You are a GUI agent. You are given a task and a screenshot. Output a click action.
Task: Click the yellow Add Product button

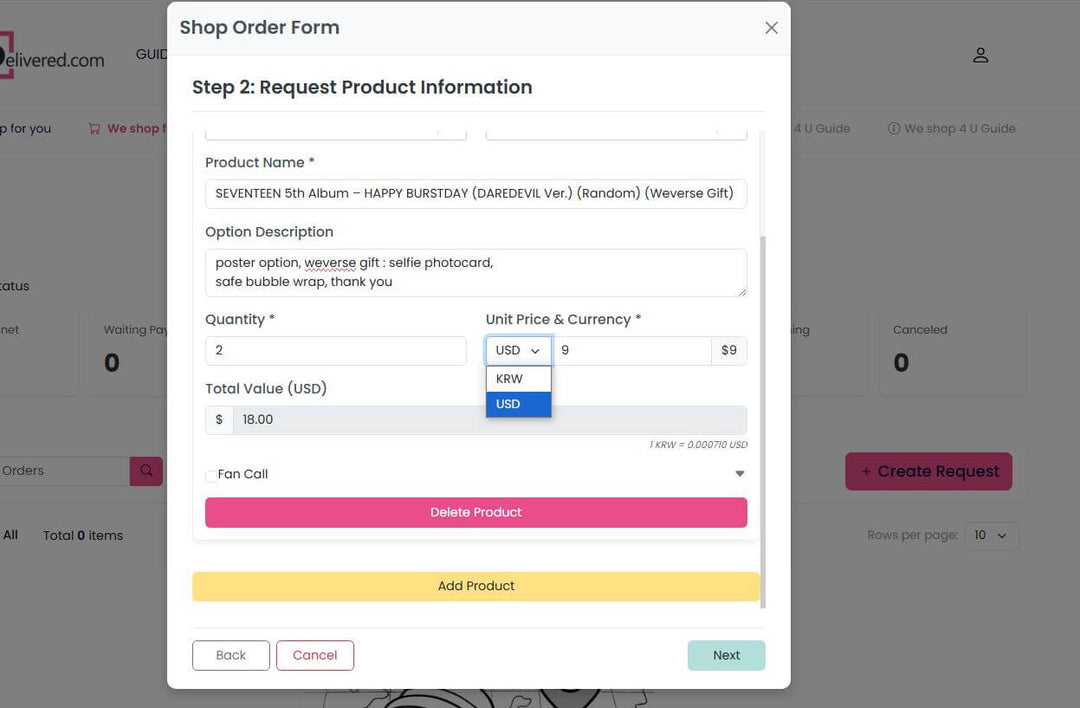click(x=476, y=586)
